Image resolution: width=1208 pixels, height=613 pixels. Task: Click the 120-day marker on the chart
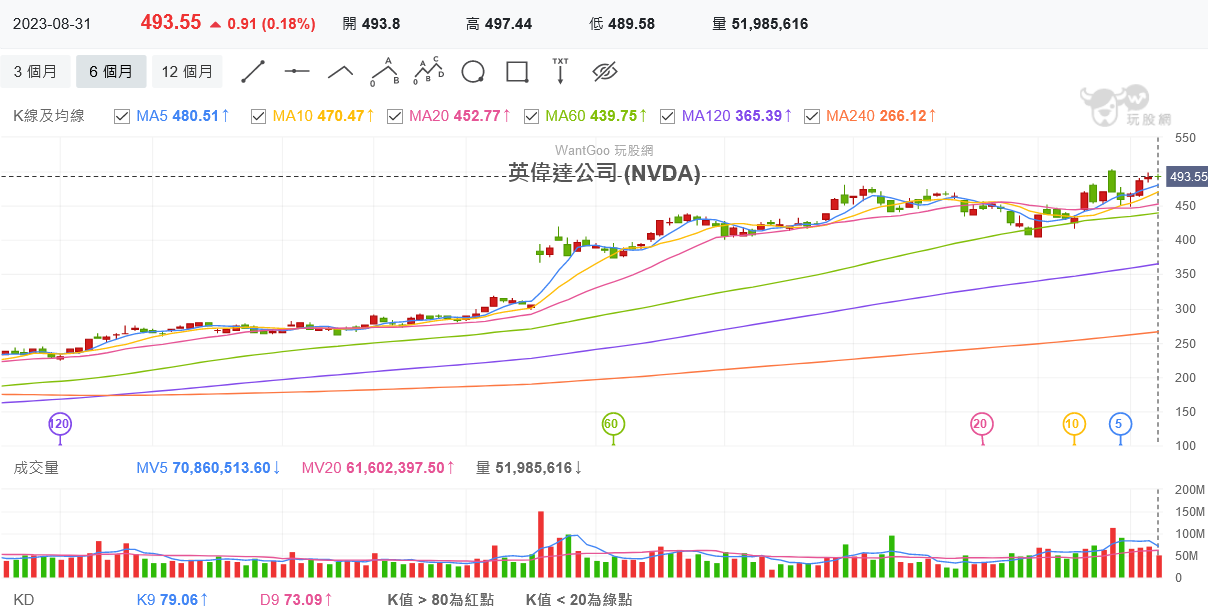coord(60,424)
